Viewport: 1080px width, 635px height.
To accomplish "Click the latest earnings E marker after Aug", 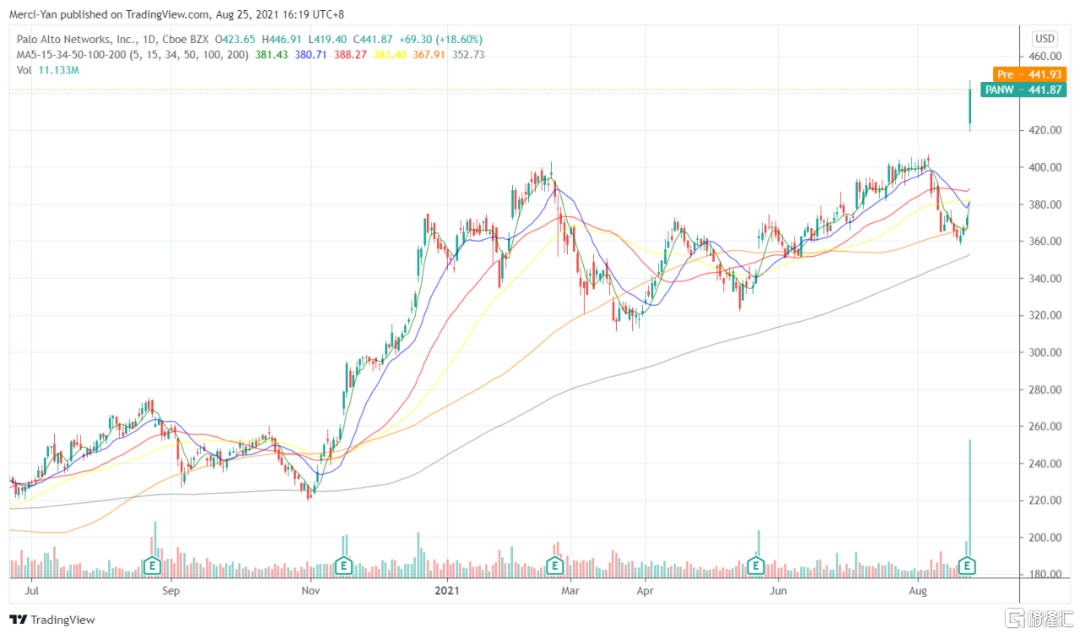I will coord(968,567).
